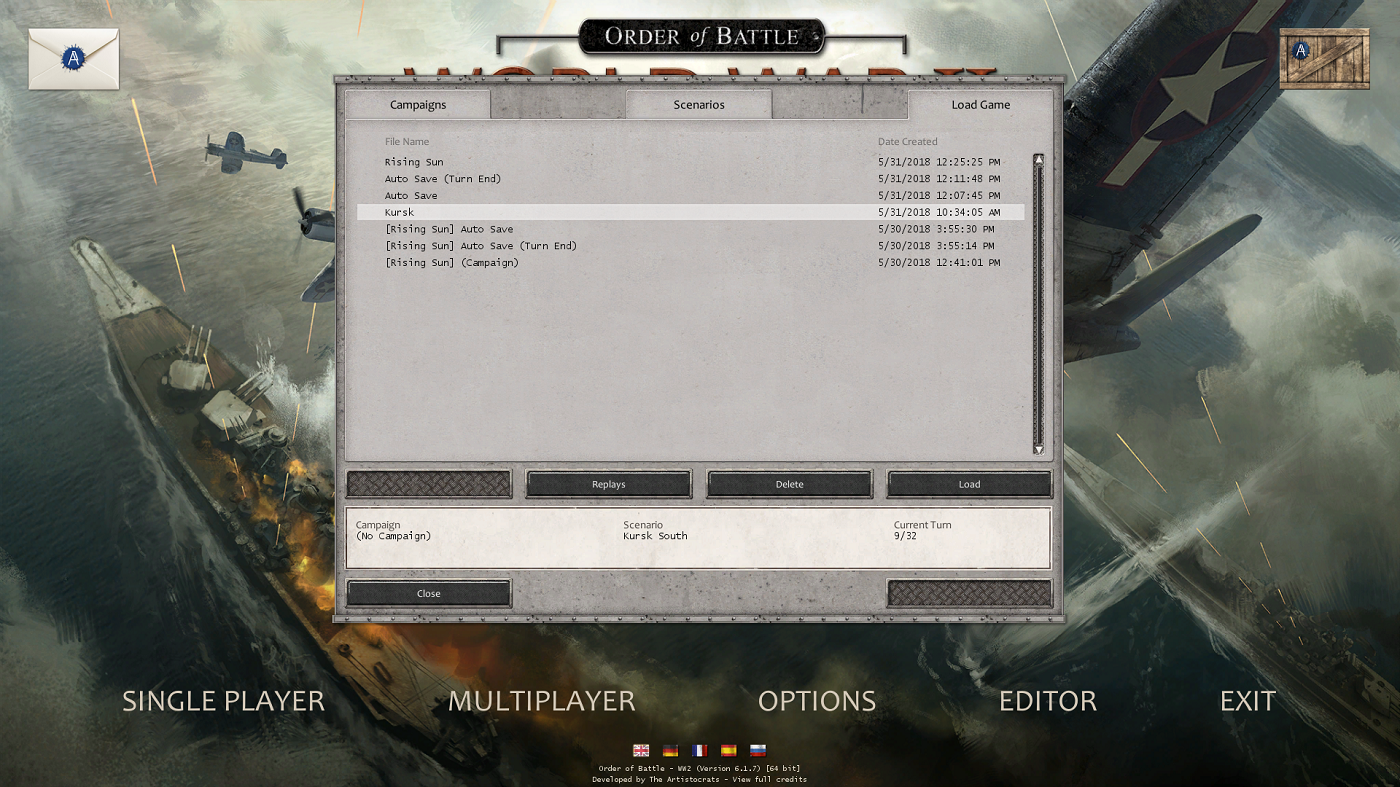
Task: Select the 'Kursk' save file row
Action: tap(690, 212)
